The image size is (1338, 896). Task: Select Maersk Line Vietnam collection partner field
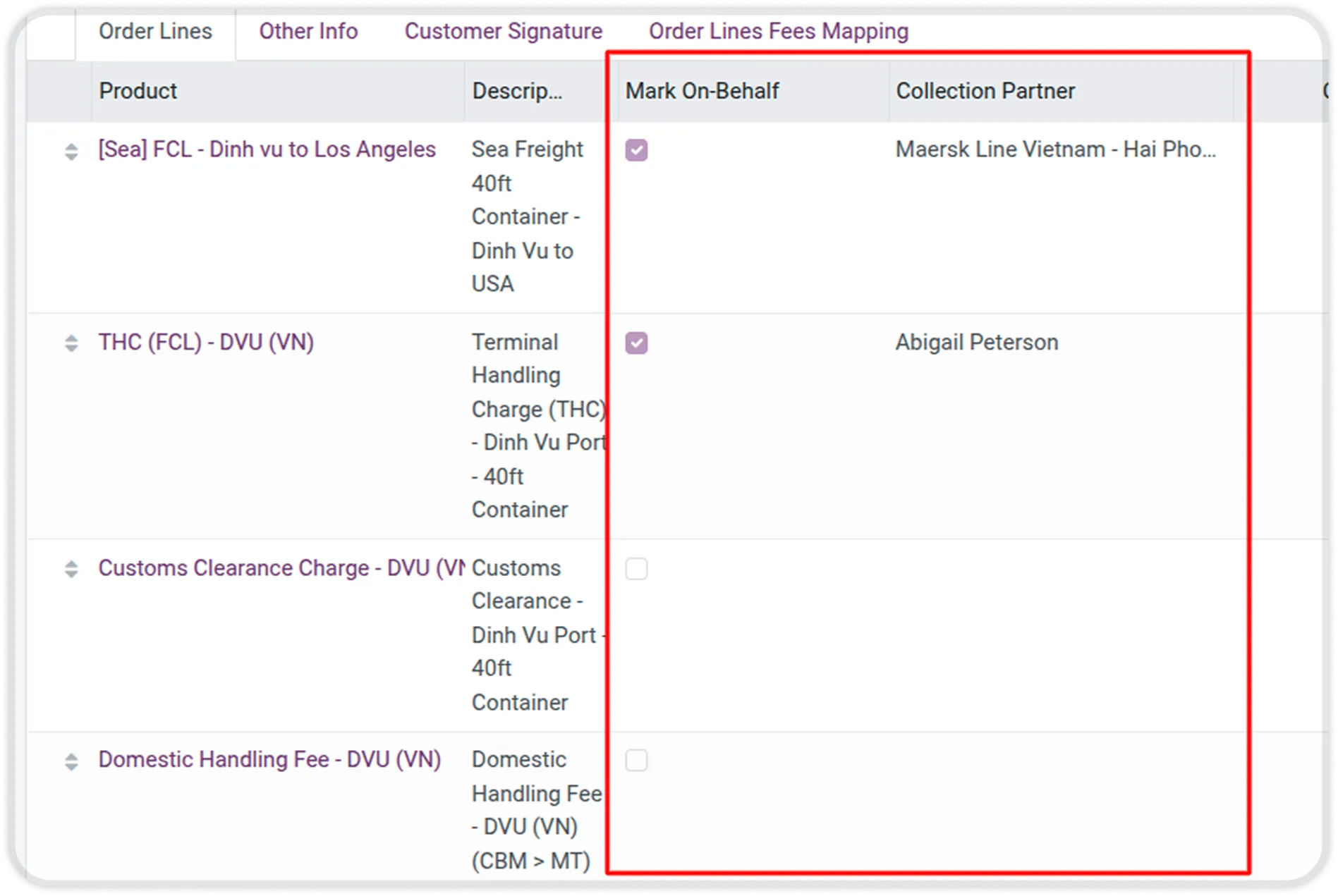(1055, 149)
